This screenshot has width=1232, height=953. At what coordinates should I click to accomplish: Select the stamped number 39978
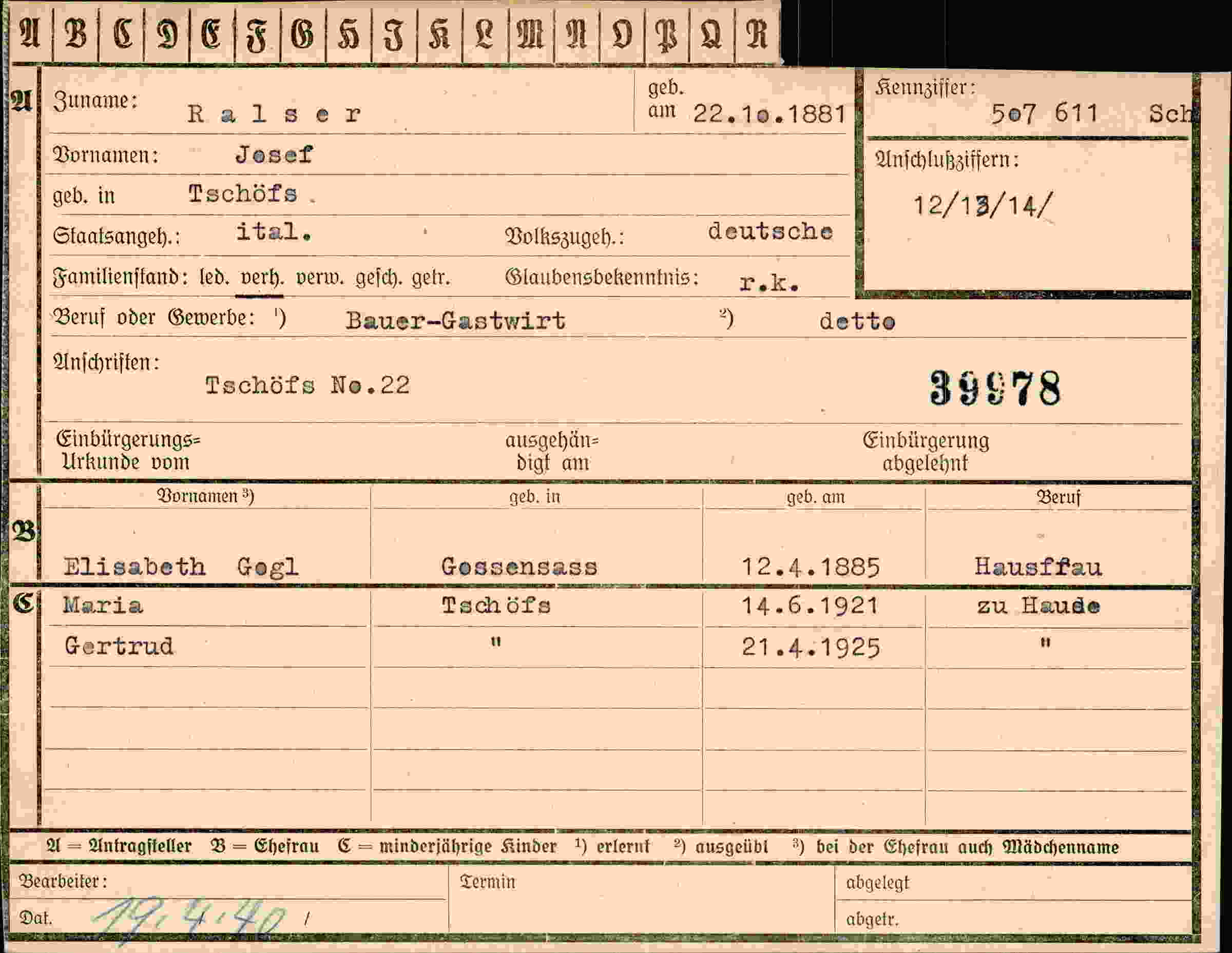(x=996, y=388)
